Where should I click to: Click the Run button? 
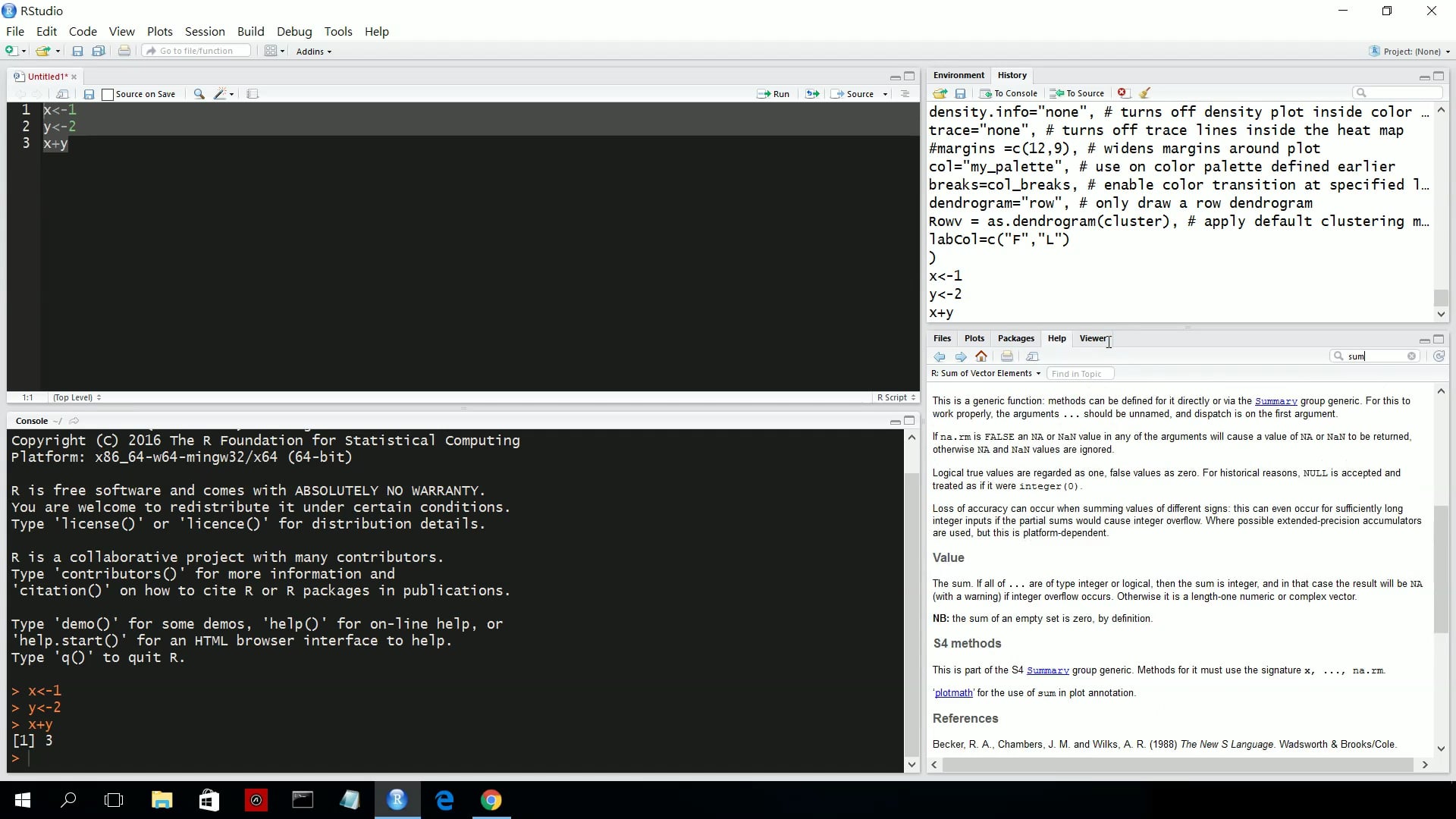click(773, 94)
